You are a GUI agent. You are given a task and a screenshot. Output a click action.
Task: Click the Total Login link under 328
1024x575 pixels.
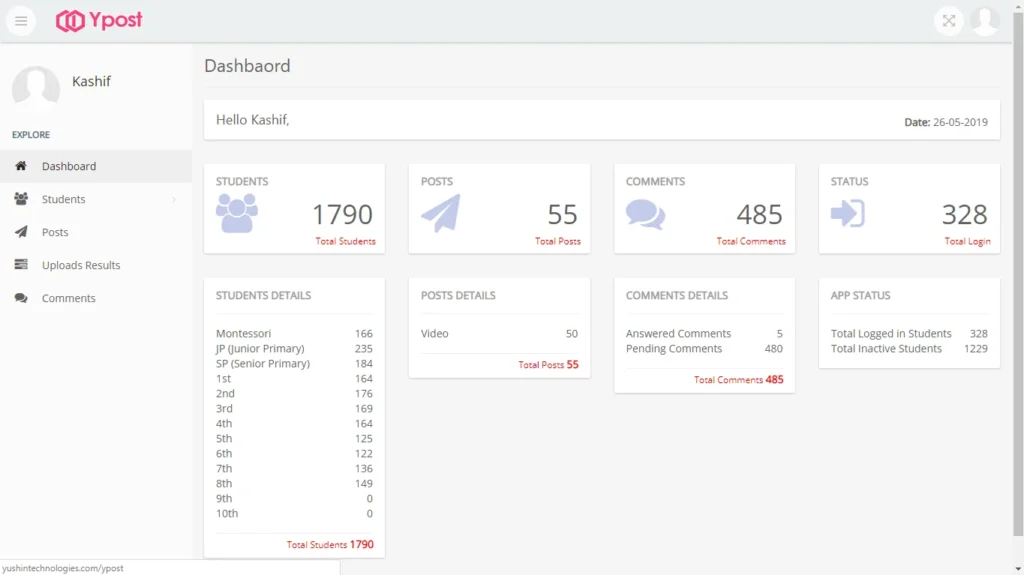[x=967, y=241]
